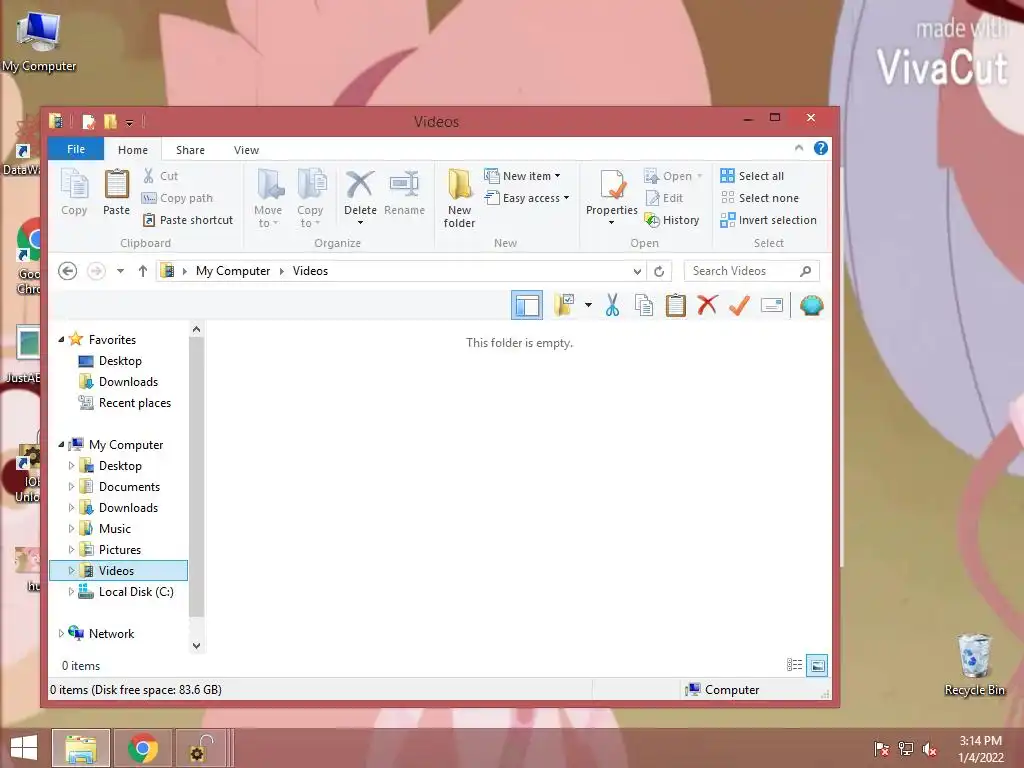Click Select all in the ribbon
Screen dimensions: 1024x768
click(752, 176)
